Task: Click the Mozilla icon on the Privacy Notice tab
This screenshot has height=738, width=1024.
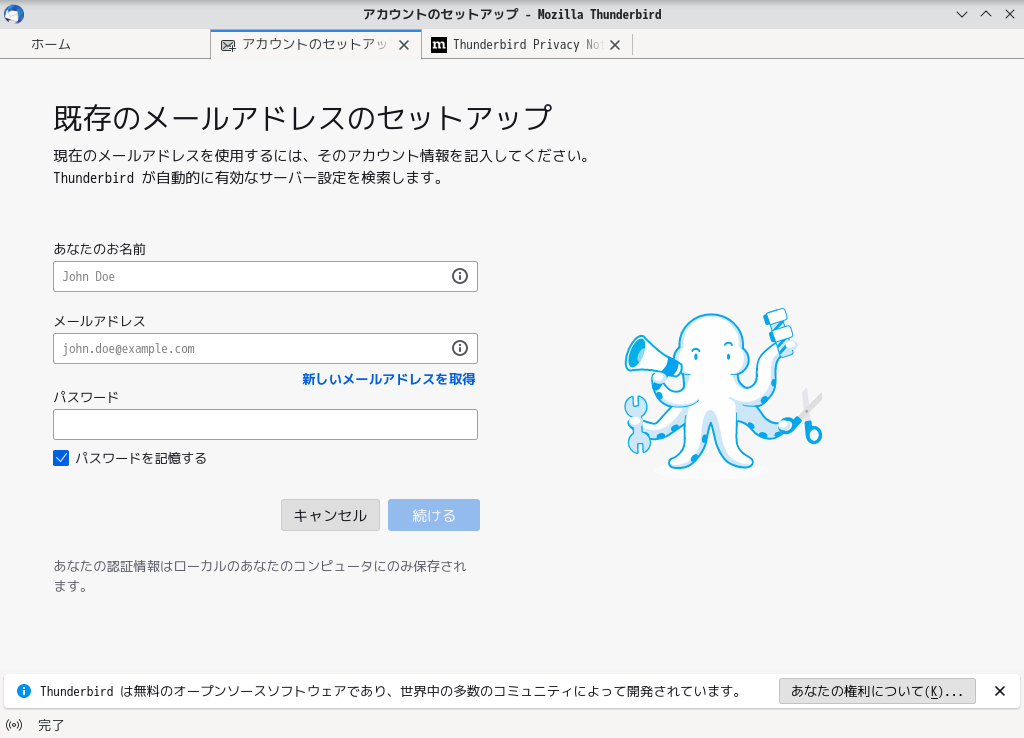Action: pyautogui.click(x=439, y=45)
